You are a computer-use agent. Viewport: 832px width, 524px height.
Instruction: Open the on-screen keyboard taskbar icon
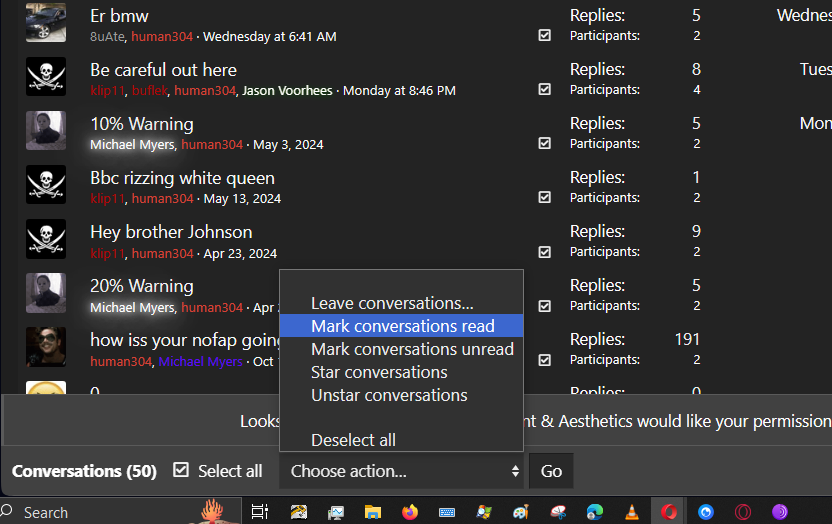tap(447, 512)
